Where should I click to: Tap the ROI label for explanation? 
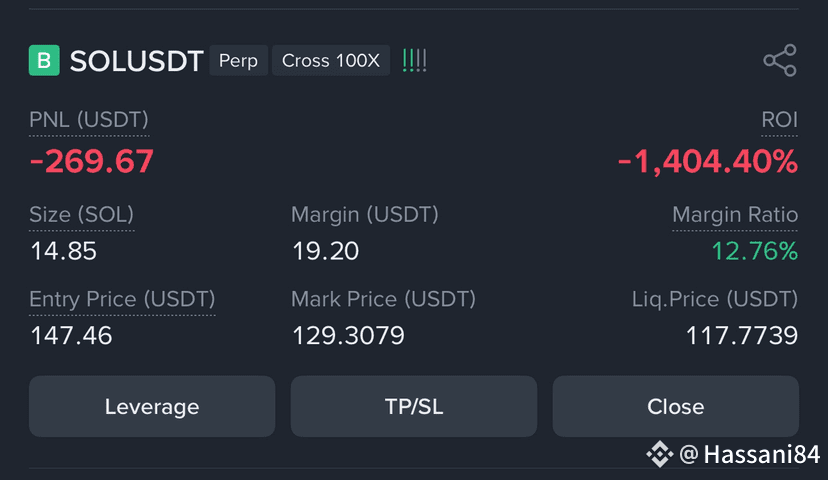click(779, 120)
